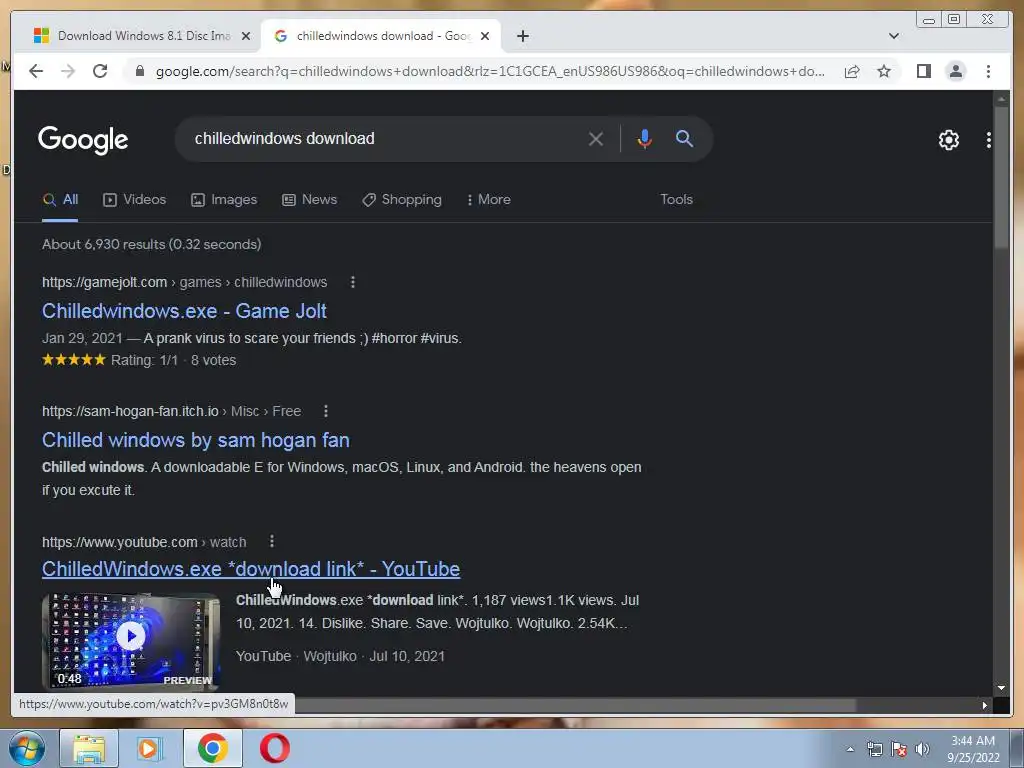This screenshot has height=768, width=1024.
Task: Switch to Videos results
Action: coord(135,199)
